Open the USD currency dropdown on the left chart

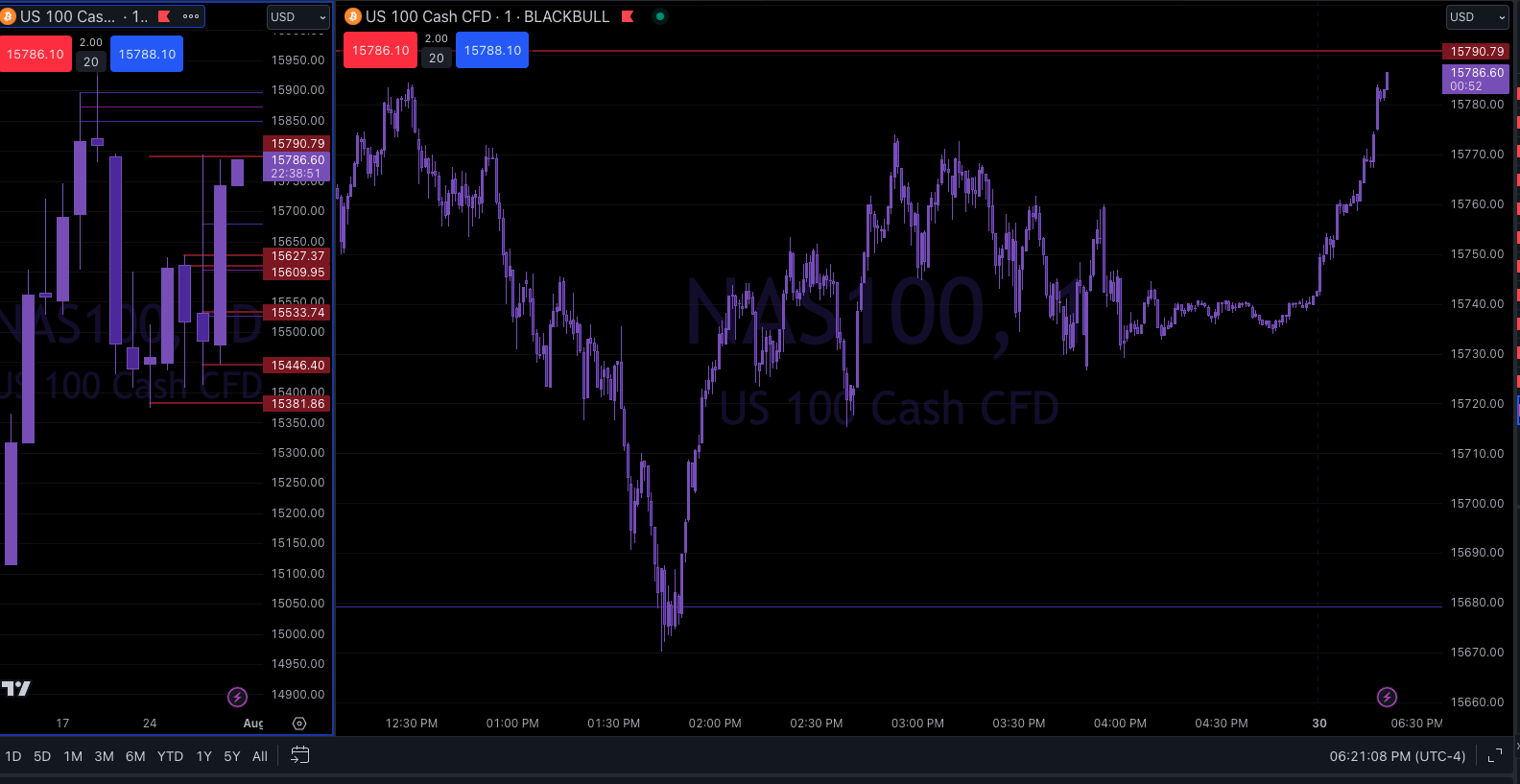click(297, 16)
